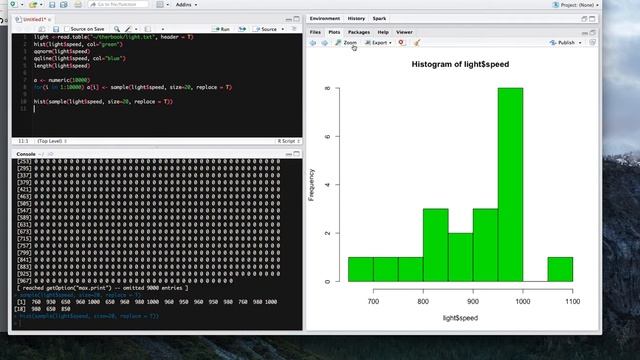
Task: Maximize the Plots pane
Action: coord(593,32)
